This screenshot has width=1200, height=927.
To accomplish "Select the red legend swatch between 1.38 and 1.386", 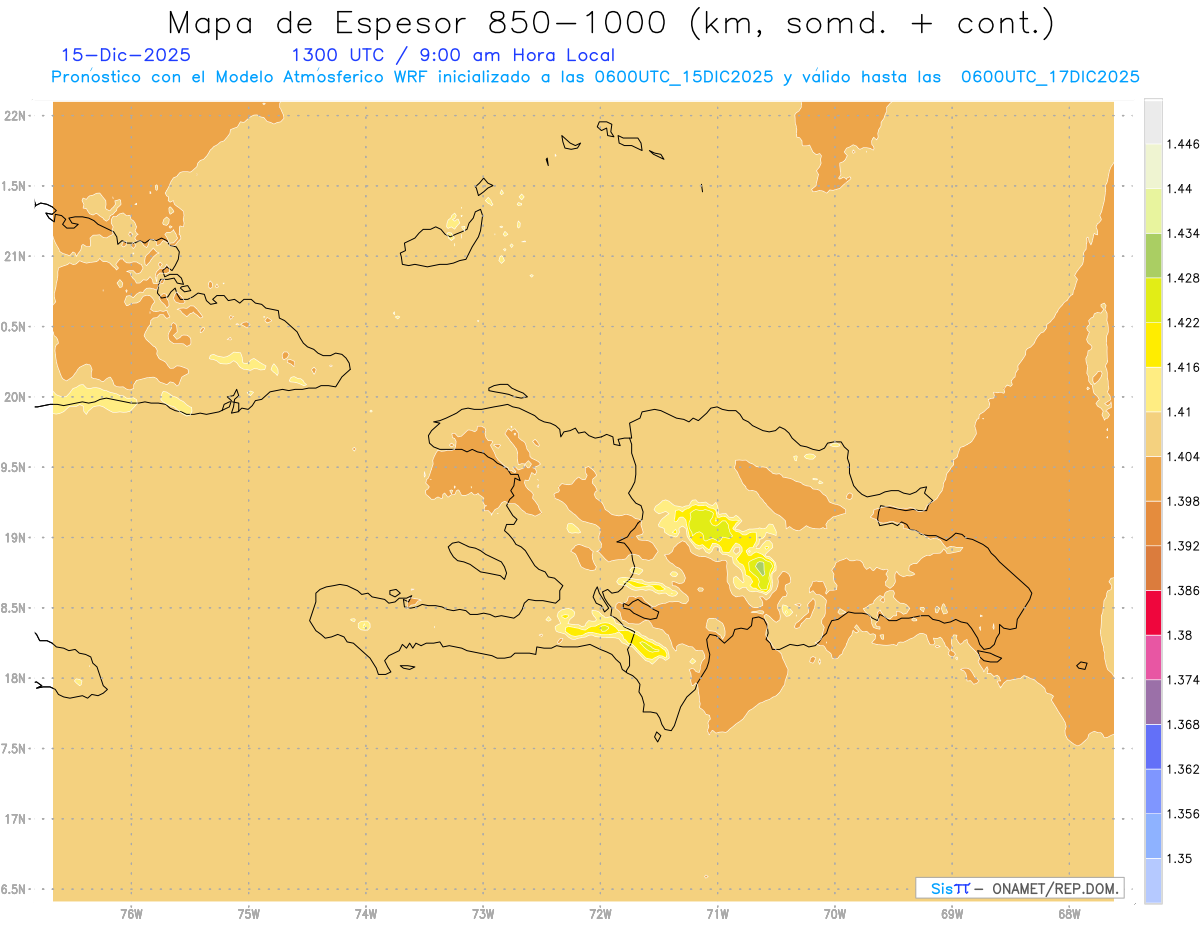I will point(1153,613).
